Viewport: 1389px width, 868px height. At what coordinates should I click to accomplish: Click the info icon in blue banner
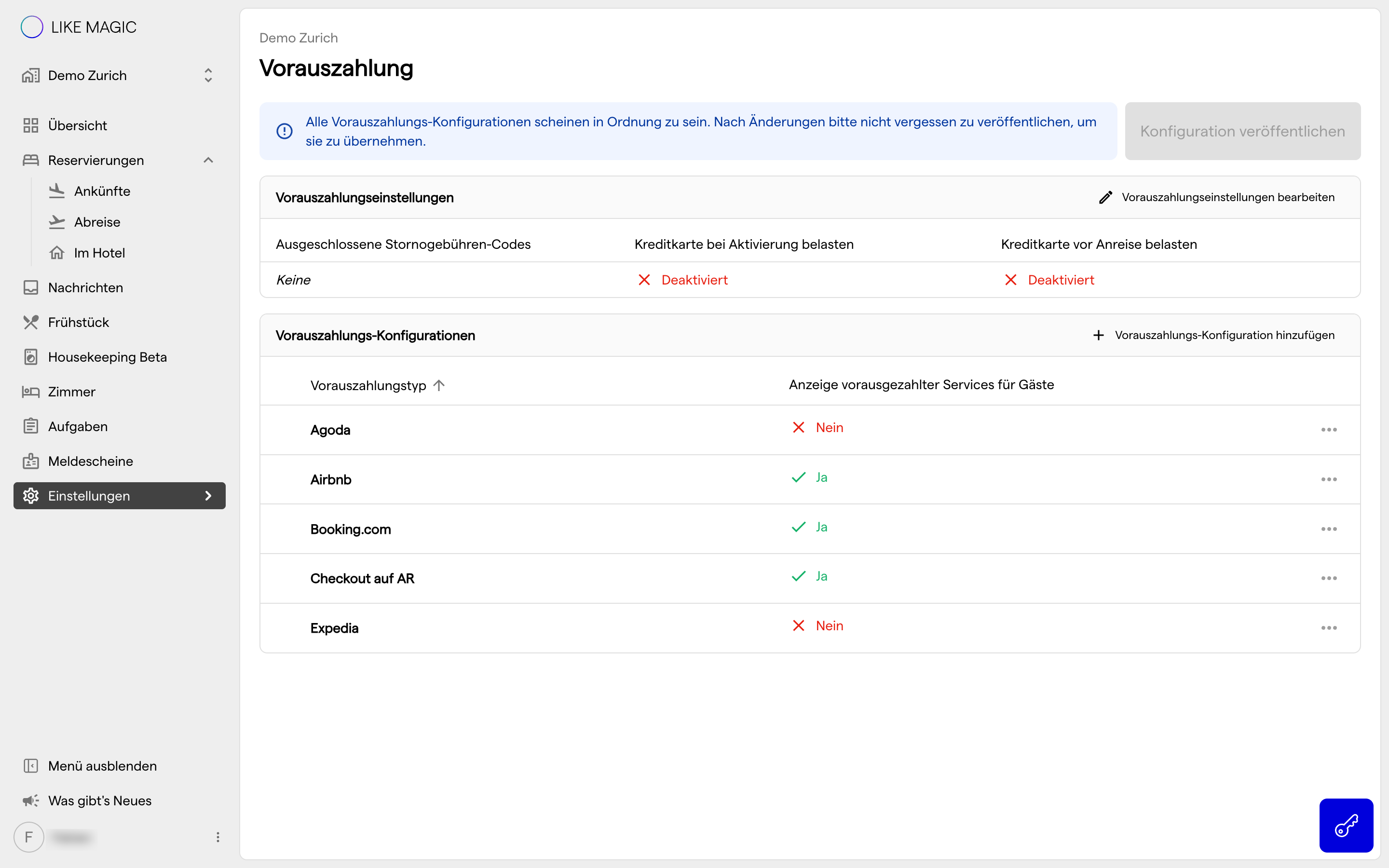284,132
